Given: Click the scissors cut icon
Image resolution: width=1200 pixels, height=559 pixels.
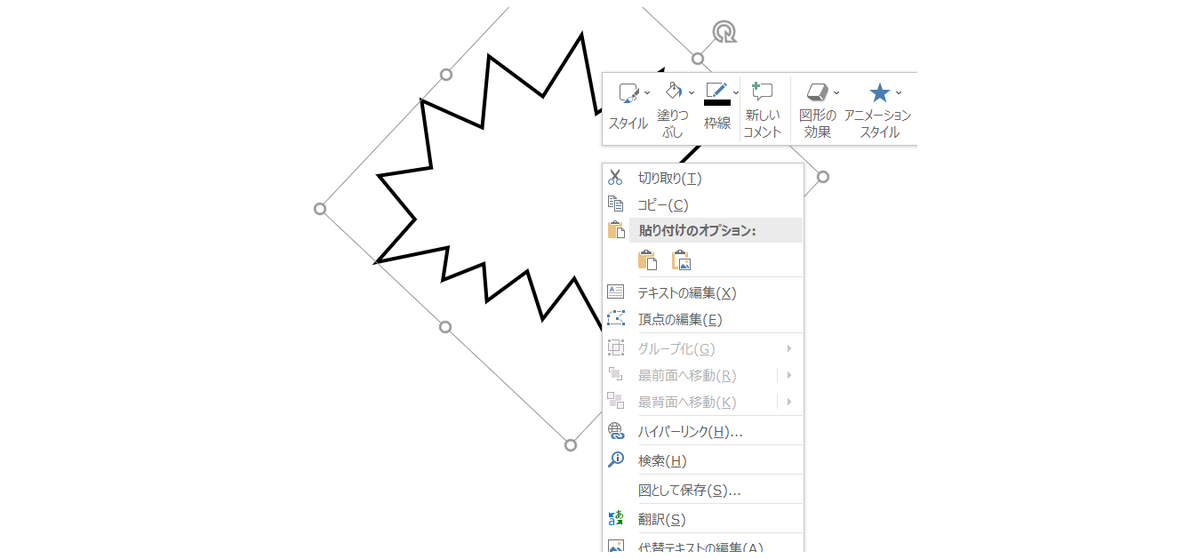Looking at the screenshot, I should [x=616, y=177].
